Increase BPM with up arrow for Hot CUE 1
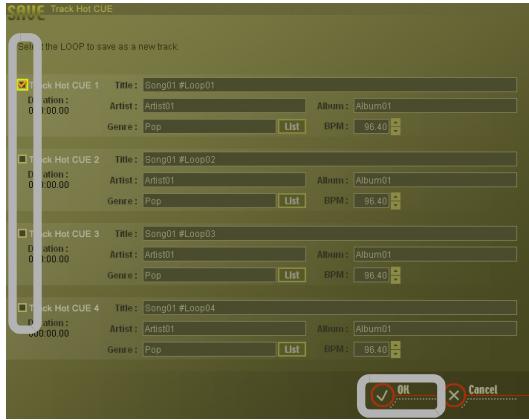 [395, 122]
